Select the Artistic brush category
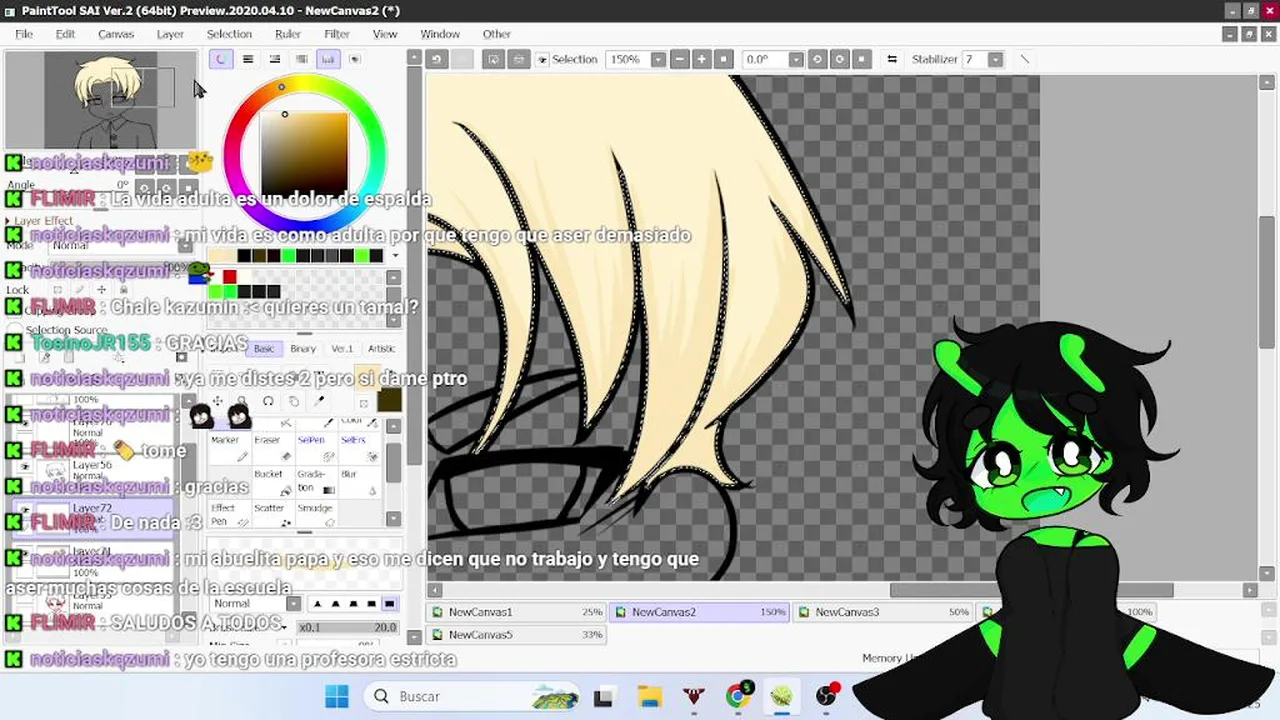 [382, 349]
